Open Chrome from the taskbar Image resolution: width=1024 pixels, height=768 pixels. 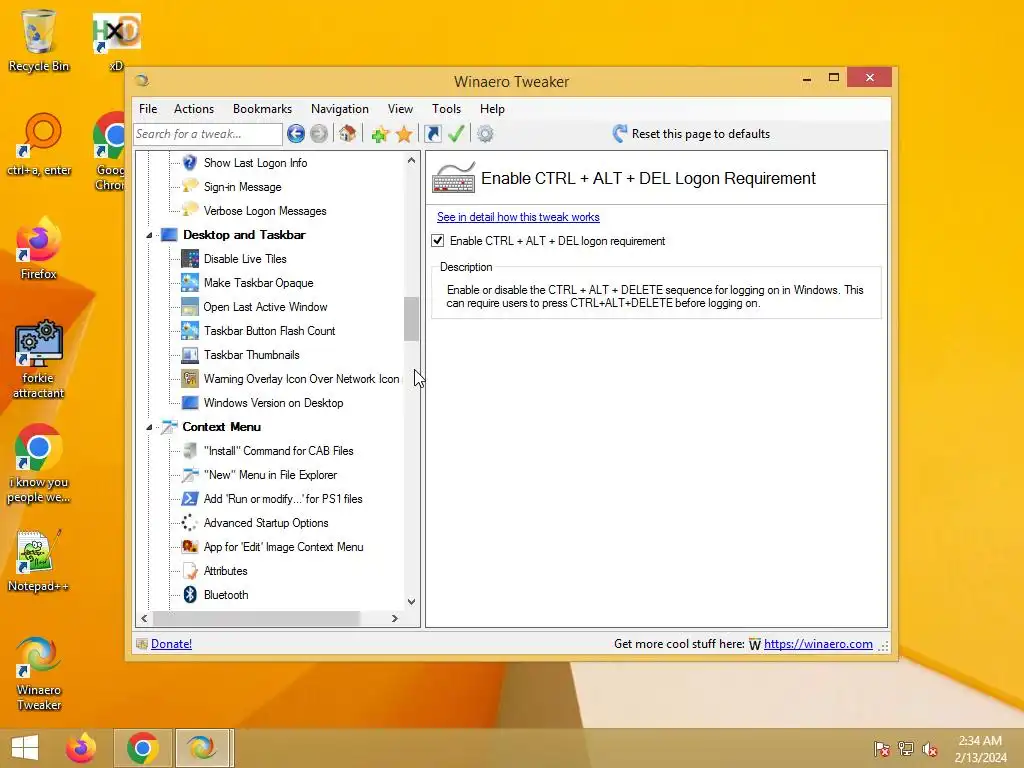142,748
